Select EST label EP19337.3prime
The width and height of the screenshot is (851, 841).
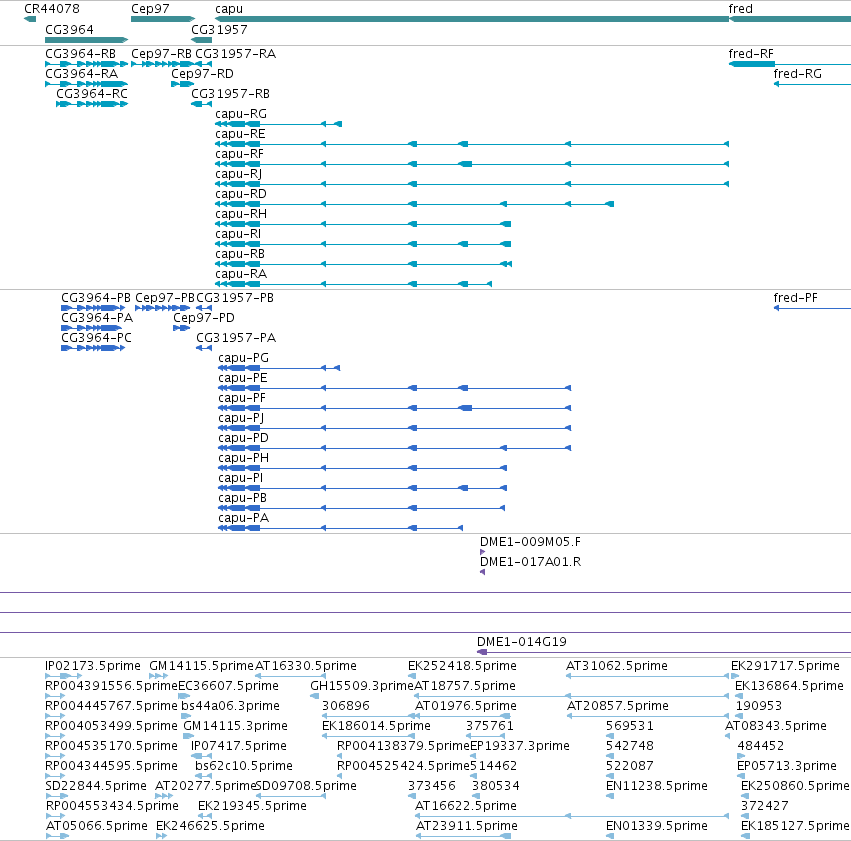click(520, 746)
